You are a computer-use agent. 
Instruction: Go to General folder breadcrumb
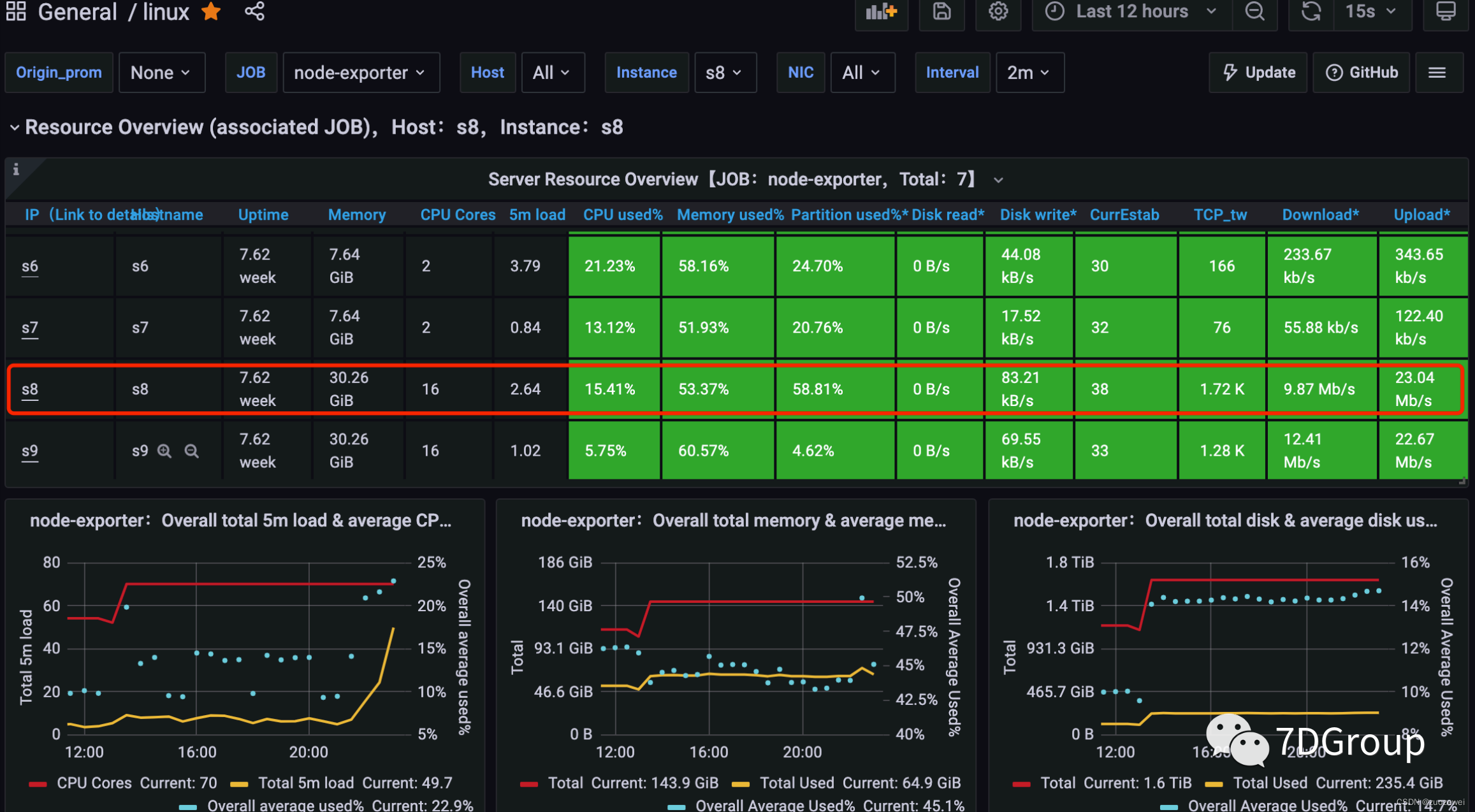[78, 11]
